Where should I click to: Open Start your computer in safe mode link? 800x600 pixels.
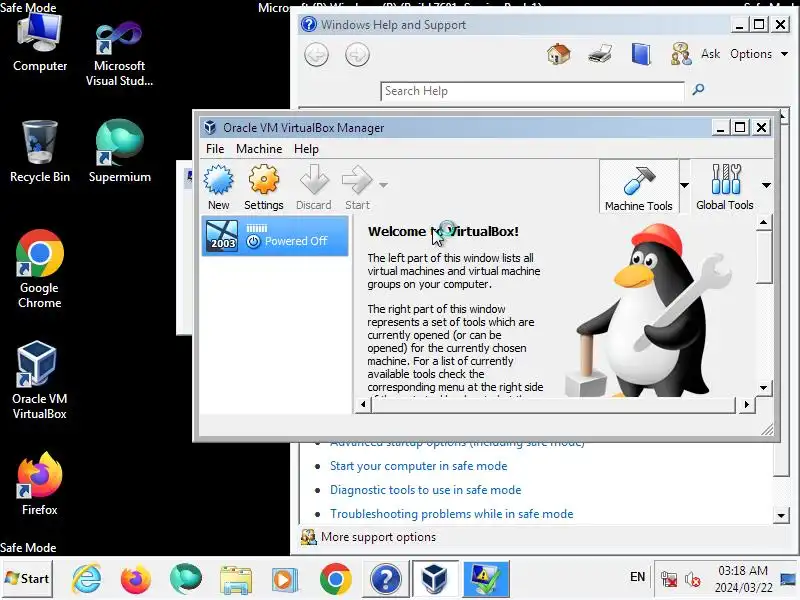418,466
